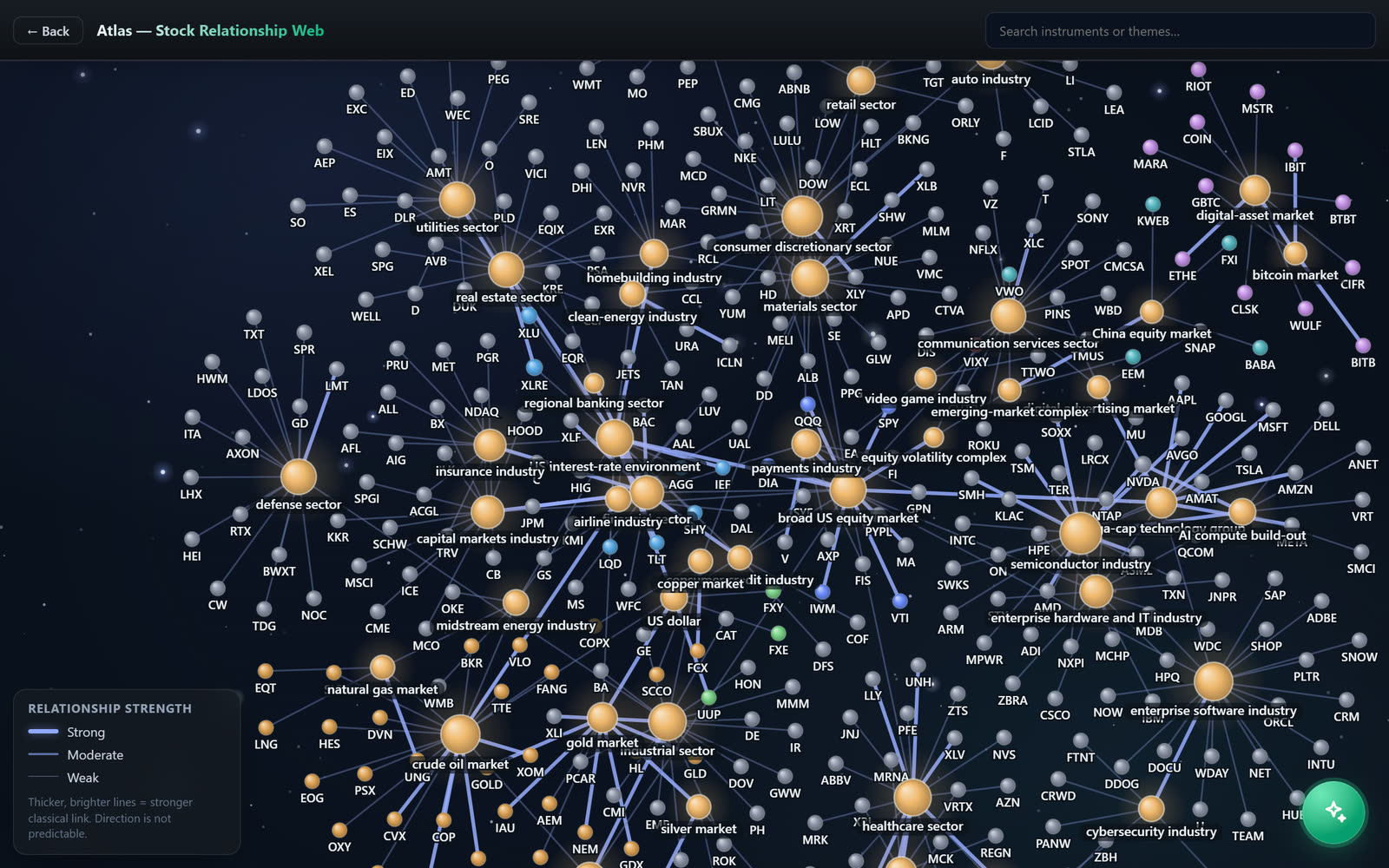The image size is (1389, 868).
Task: Select the bitcoin market hub node
Action: (1295, 253)
